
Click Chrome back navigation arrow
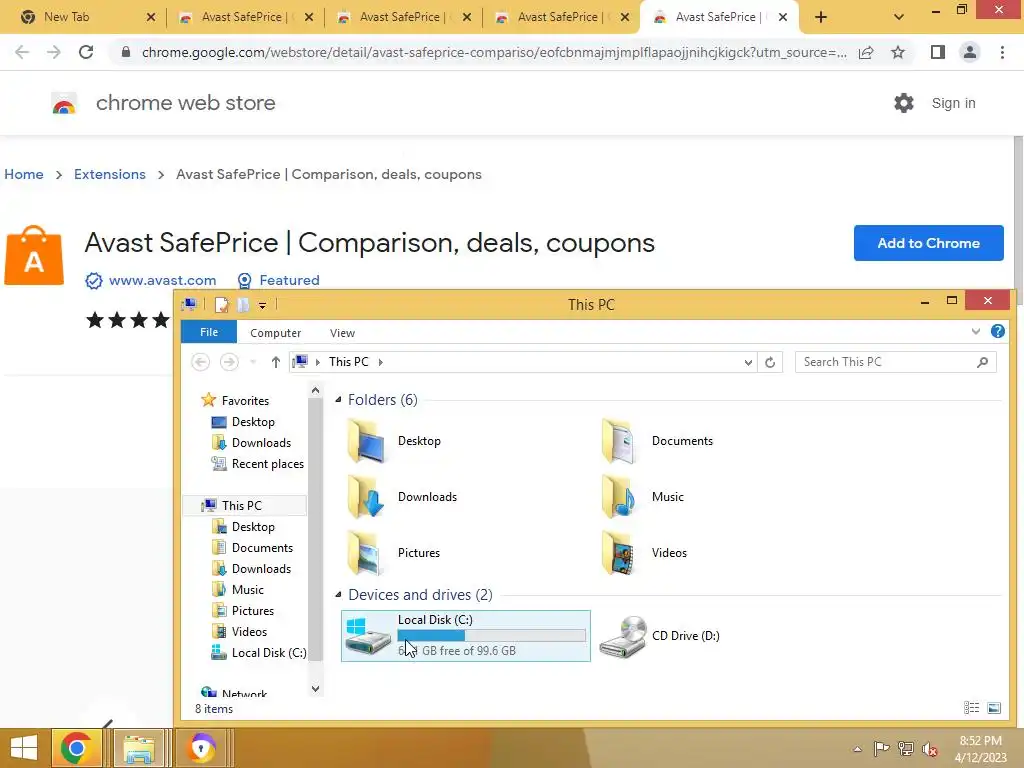point(22,52)
